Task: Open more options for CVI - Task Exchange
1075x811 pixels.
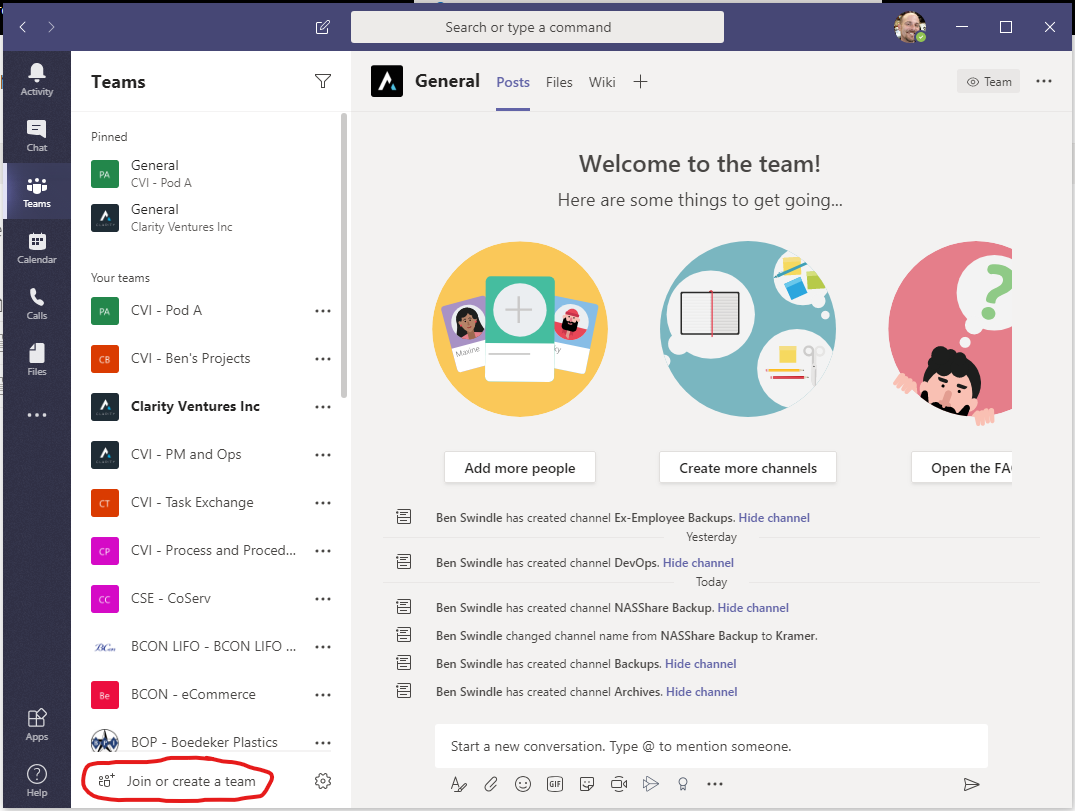Action: tap(323, 503)
